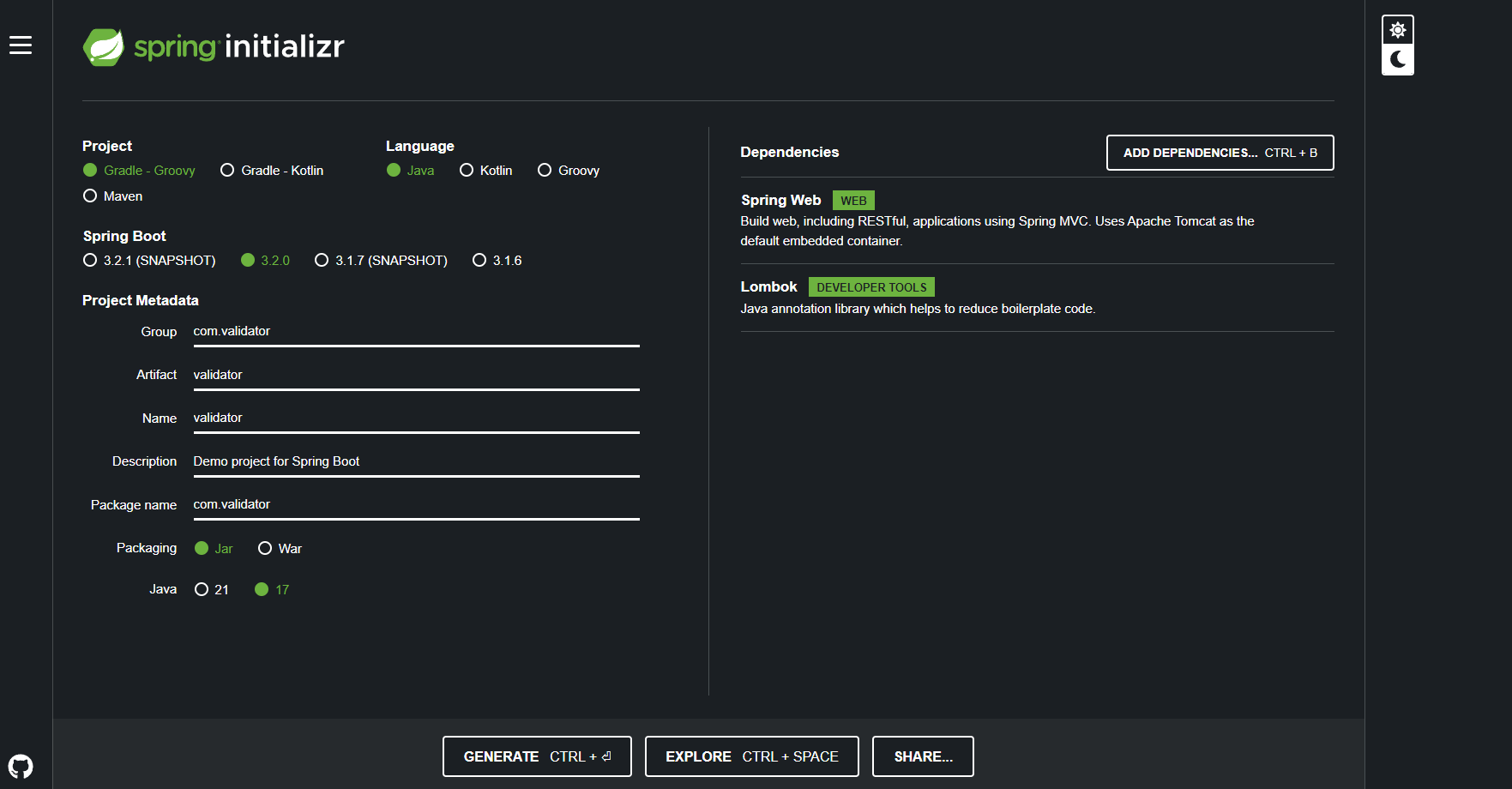The width and height of the screenshot is (1512, 789).
Task: Click the Language section heading
Action: pos(420,147)
